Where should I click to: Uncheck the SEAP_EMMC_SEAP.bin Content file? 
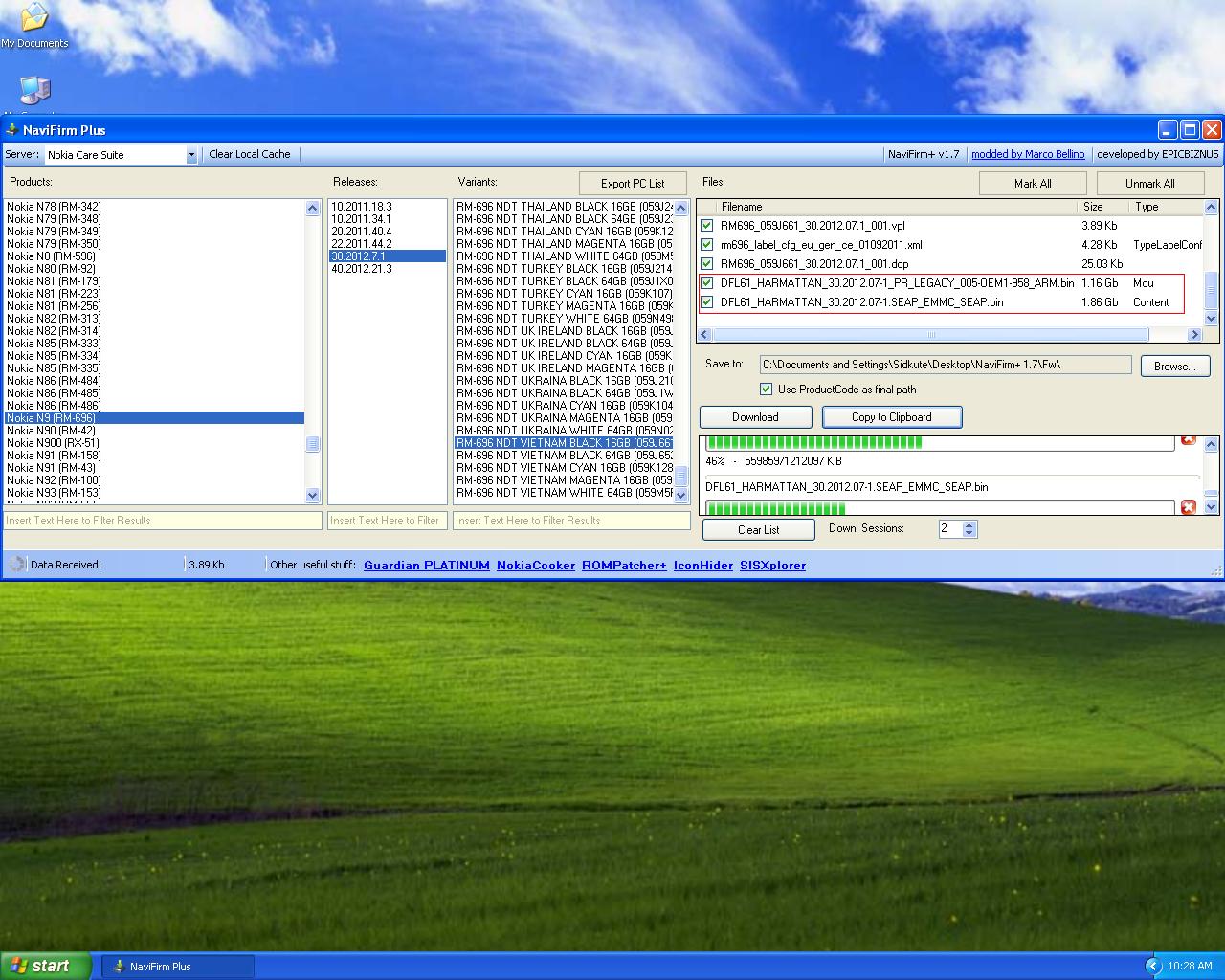tap(707, 302)
